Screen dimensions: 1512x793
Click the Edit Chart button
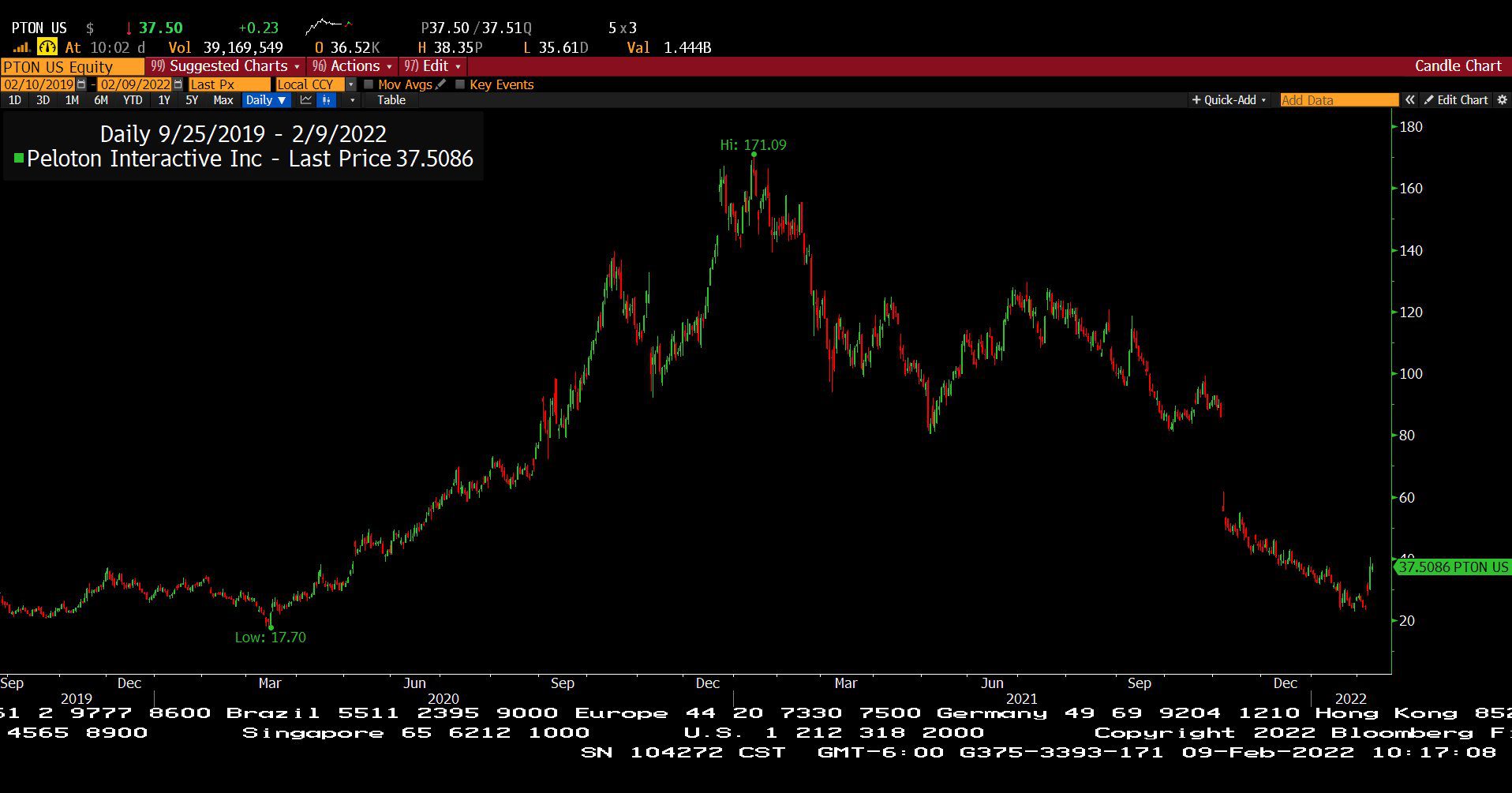pyautogui.click(x=1456, y=100)
